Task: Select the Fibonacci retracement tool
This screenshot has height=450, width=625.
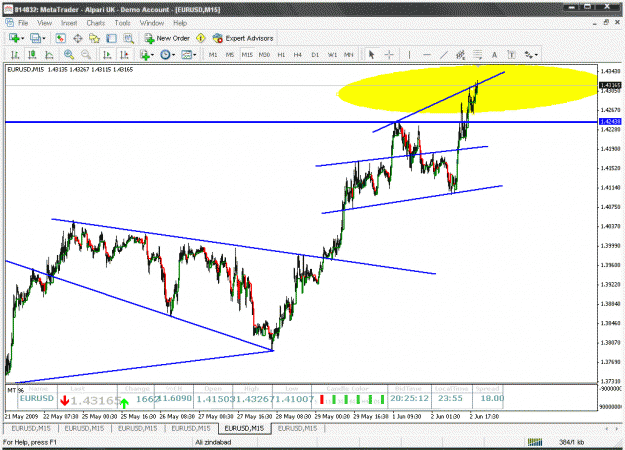Action: (x=478, y=55)
